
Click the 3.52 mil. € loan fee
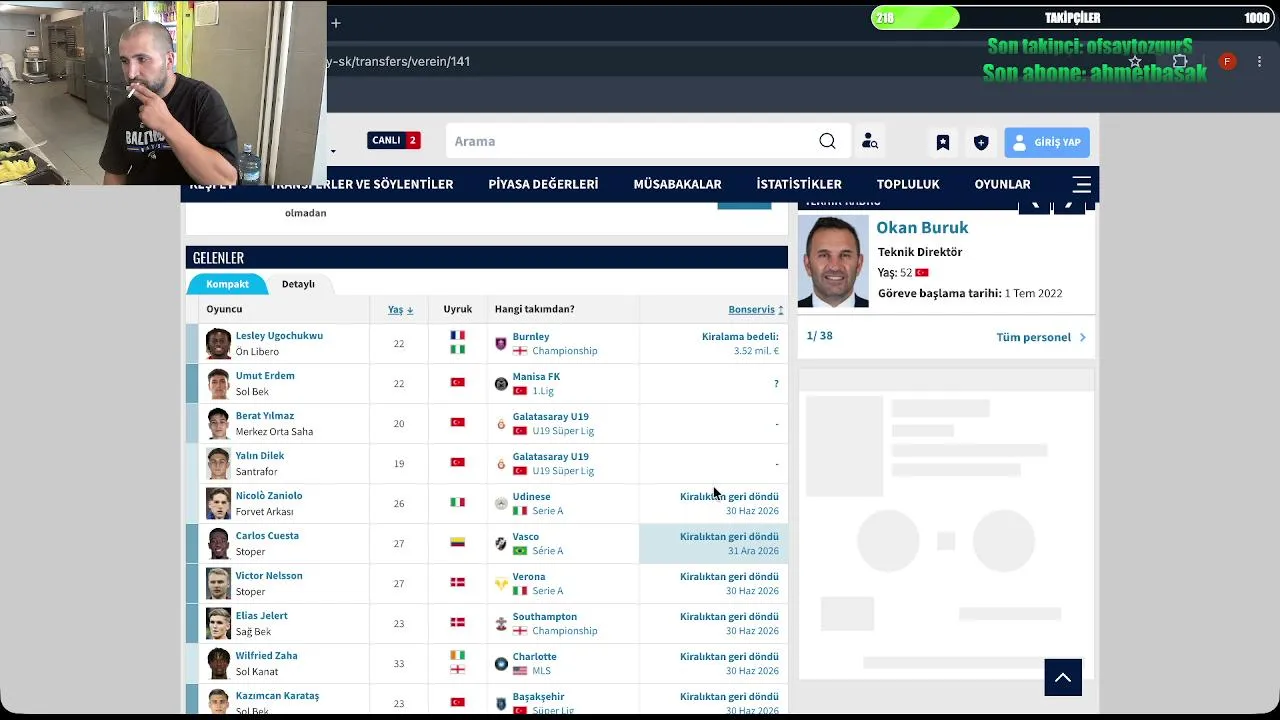756,351
